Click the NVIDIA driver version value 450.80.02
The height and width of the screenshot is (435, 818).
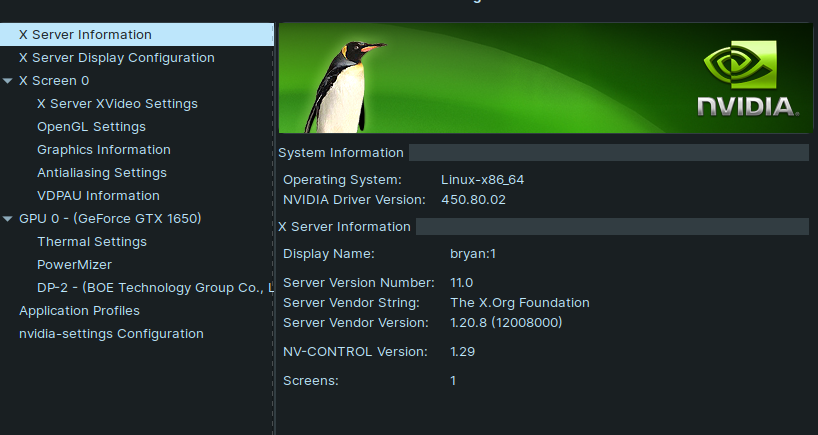pos(473,200)
